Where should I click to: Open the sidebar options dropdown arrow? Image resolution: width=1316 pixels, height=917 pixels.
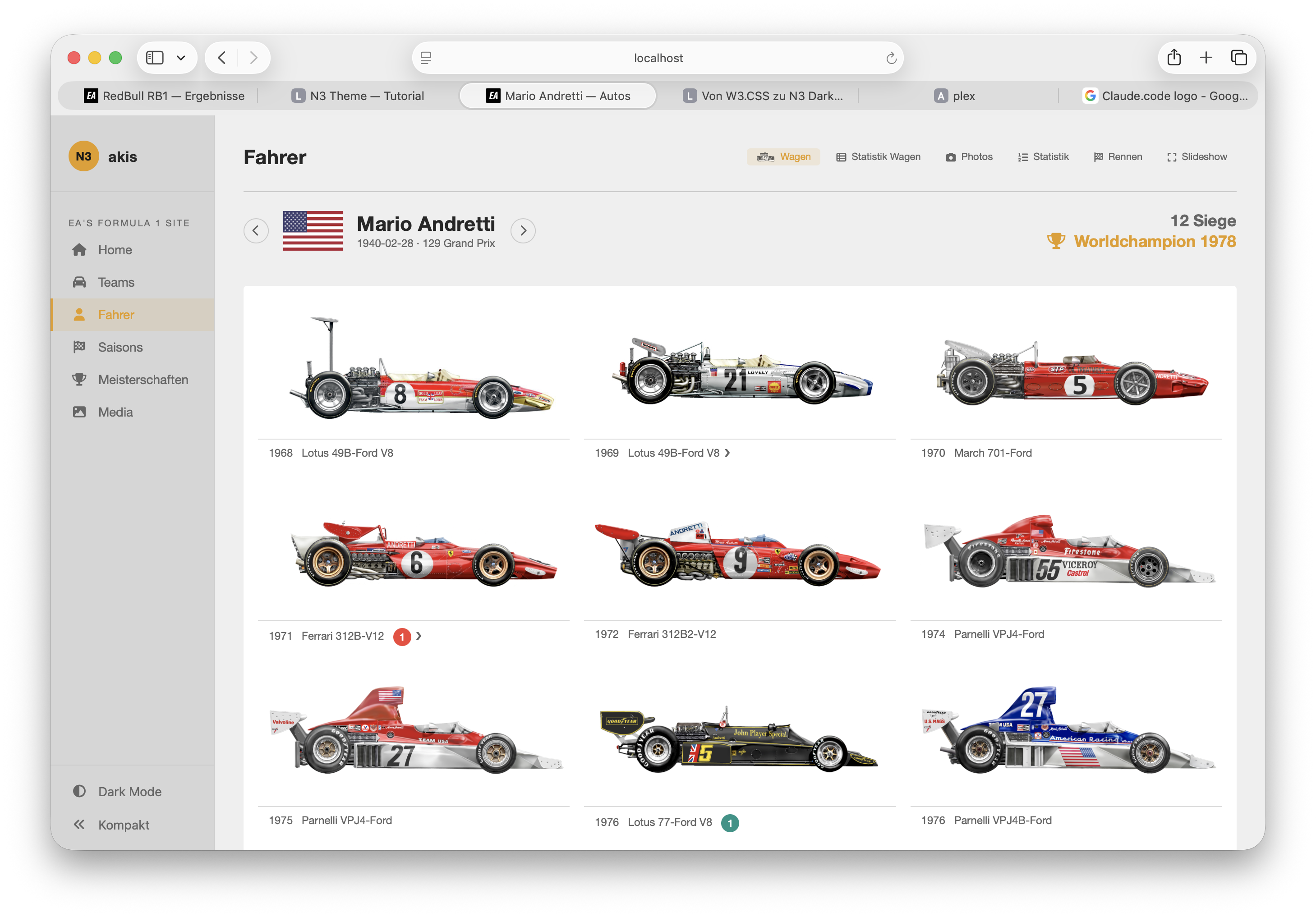pyautogui.click(x=180, y=57)
